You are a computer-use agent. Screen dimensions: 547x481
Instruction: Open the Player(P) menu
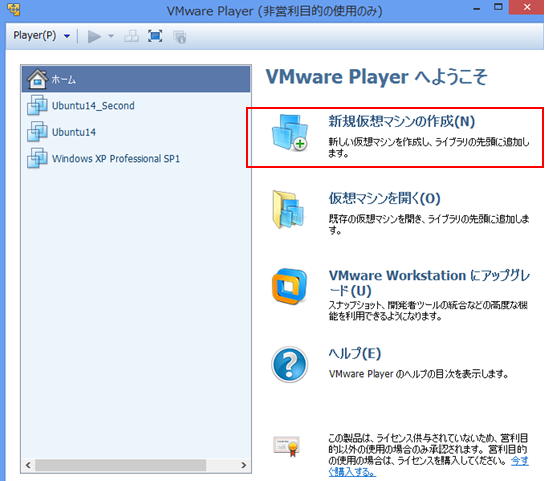[35, 36]
